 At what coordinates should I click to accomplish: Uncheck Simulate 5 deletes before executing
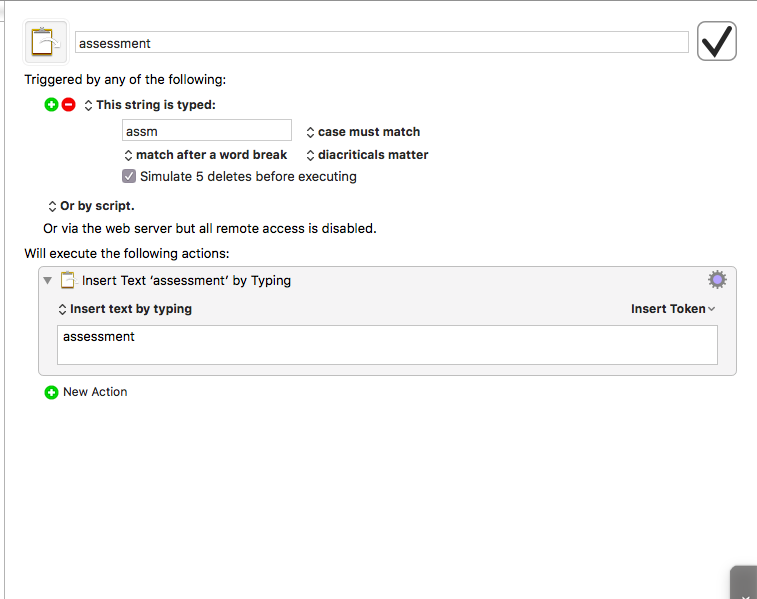pyautogui.click(x=129, y=177)
